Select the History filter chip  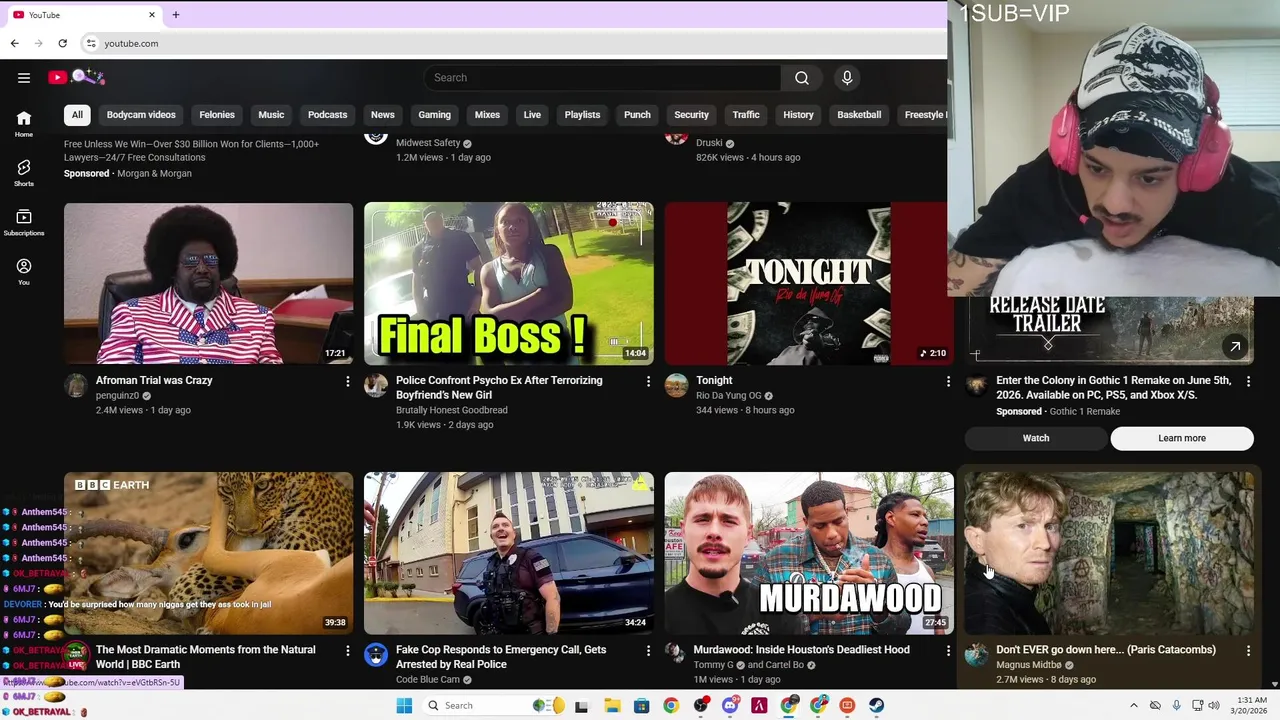pos(798,115)
